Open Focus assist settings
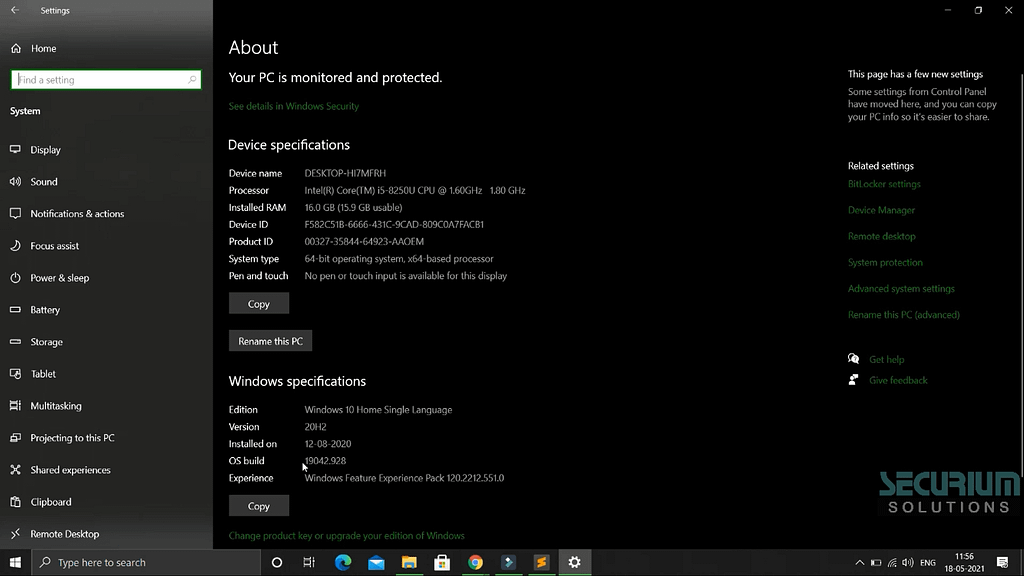Viewport: 1024px width, 576px height. [x=54, y=246]
